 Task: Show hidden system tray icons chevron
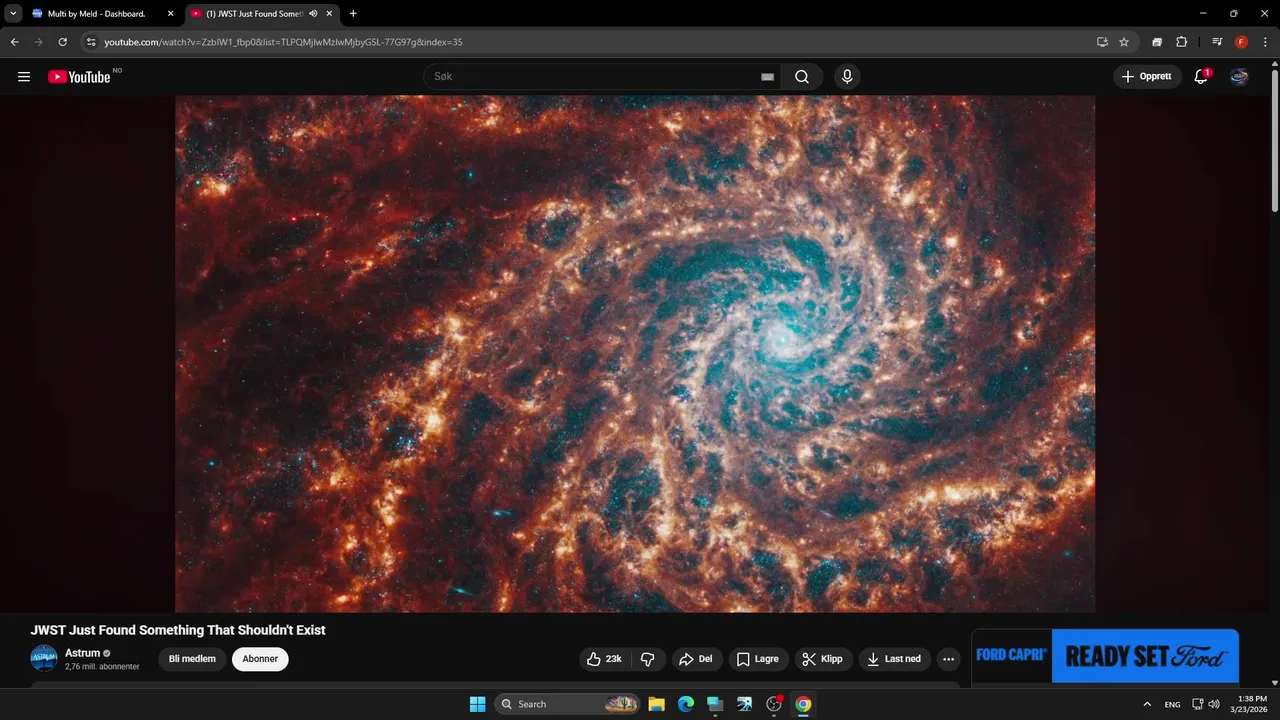(x=1147, y=704)
